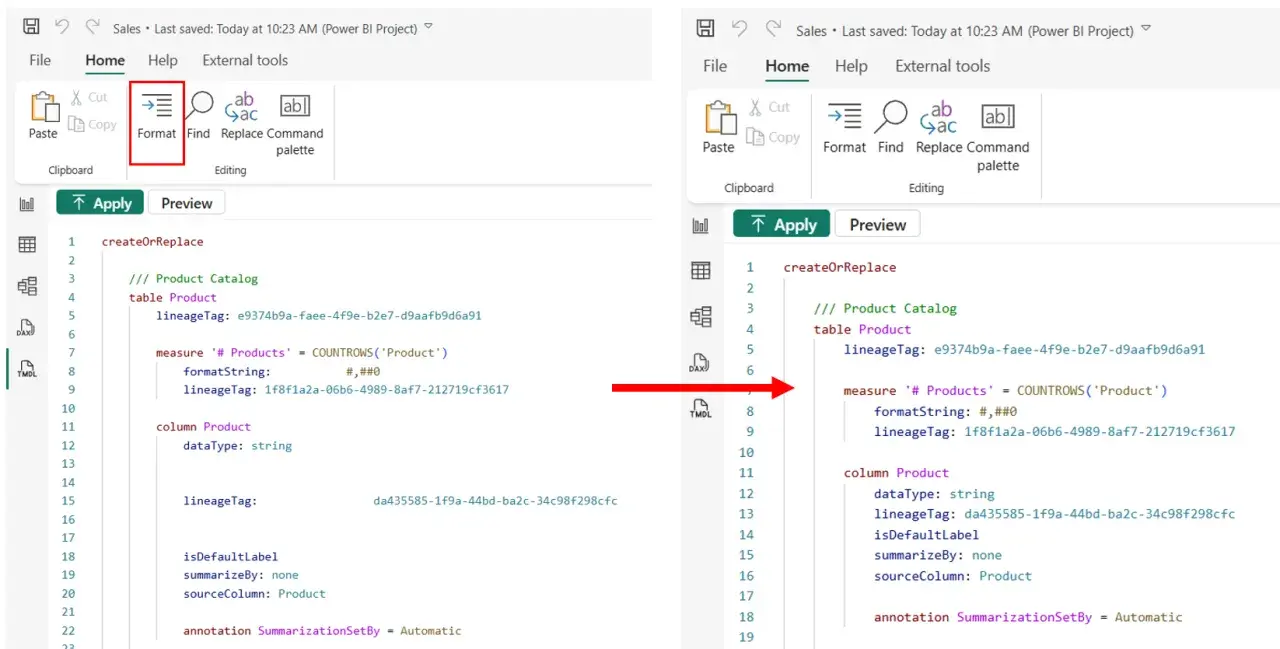This screenshot has height=649, width=1280.
Task: Open File menu in left window
Action: point(40,60)
